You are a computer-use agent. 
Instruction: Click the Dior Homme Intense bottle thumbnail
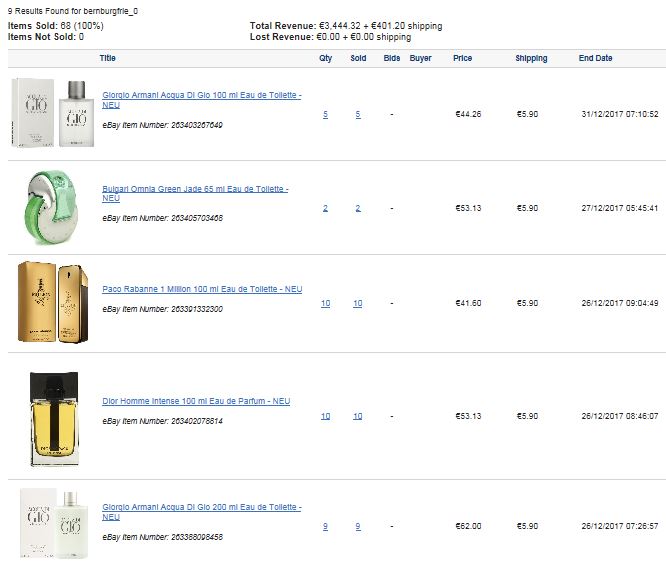[x=54, y=419]
